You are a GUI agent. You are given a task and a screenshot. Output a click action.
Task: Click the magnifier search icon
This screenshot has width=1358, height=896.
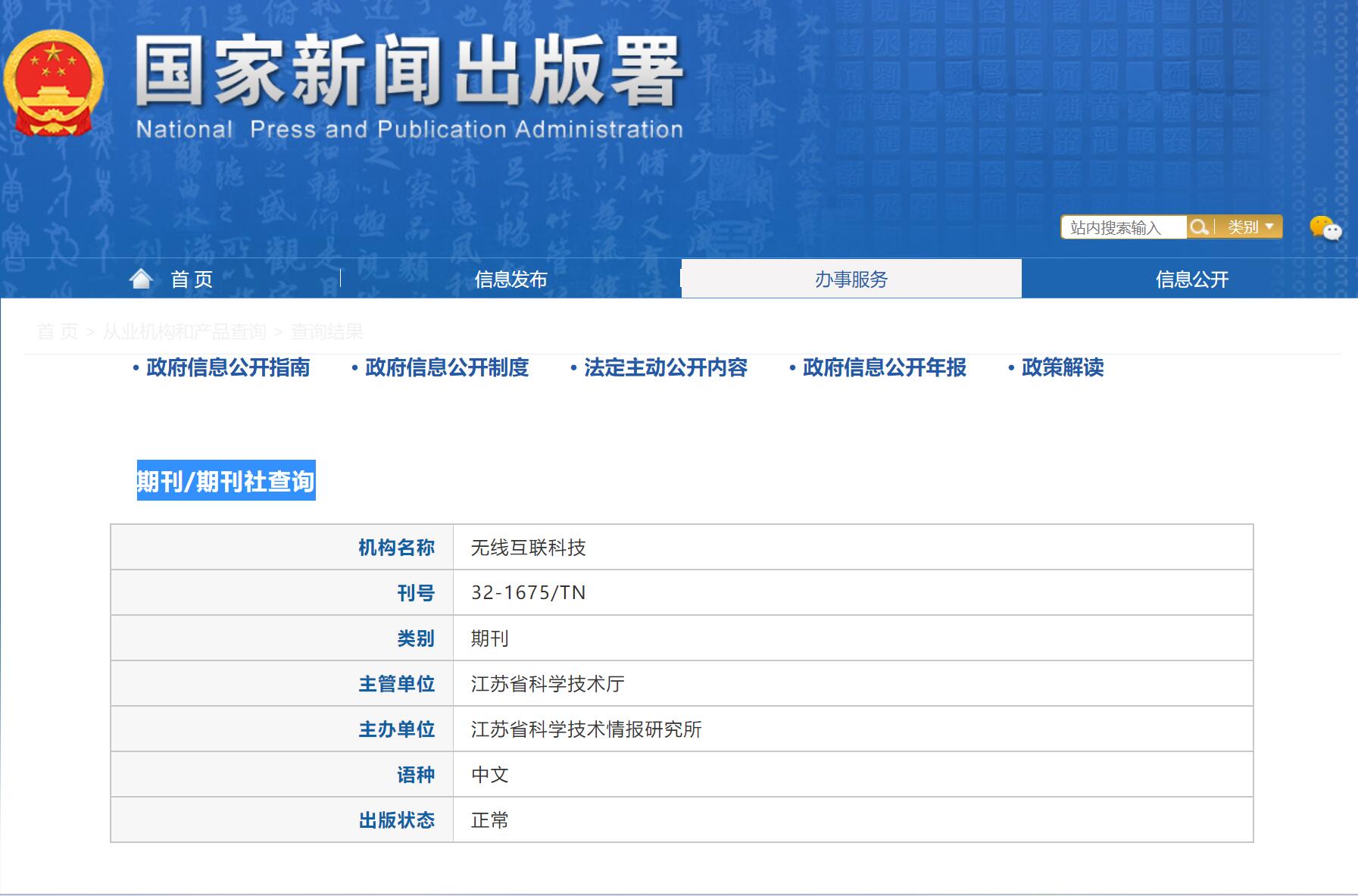point(1198,227)
